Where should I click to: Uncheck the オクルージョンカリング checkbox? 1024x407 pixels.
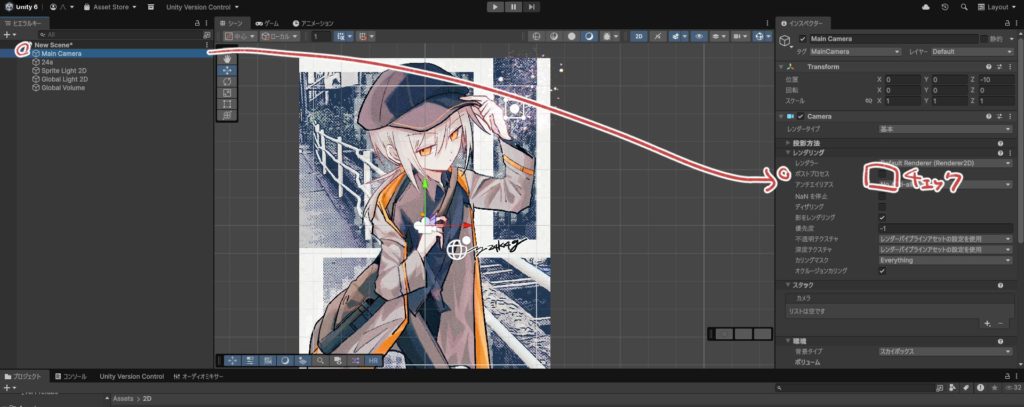point(882,271)
